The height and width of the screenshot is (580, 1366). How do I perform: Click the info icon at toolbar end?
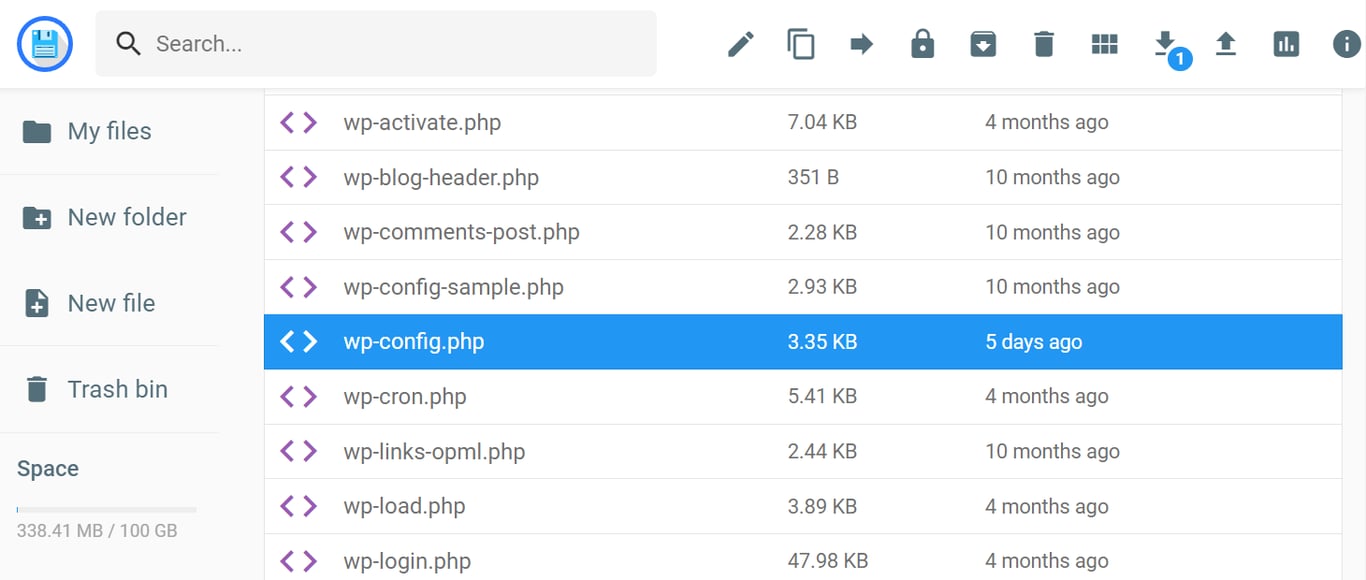[1345, 43]
